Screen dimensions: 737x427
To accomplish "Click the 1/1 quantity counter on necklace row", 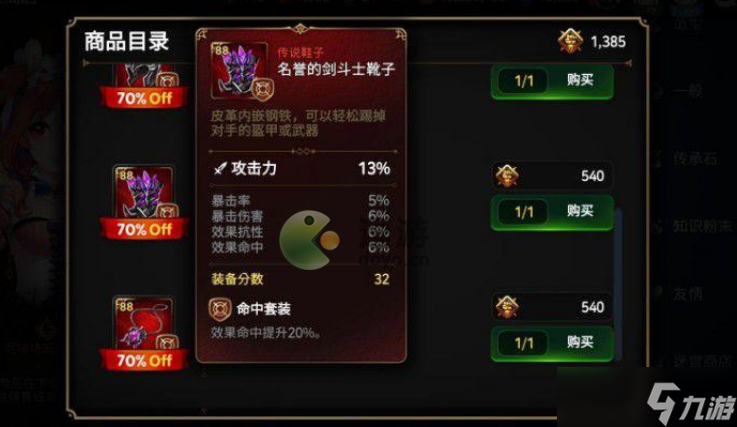I will tap(524, 343).
